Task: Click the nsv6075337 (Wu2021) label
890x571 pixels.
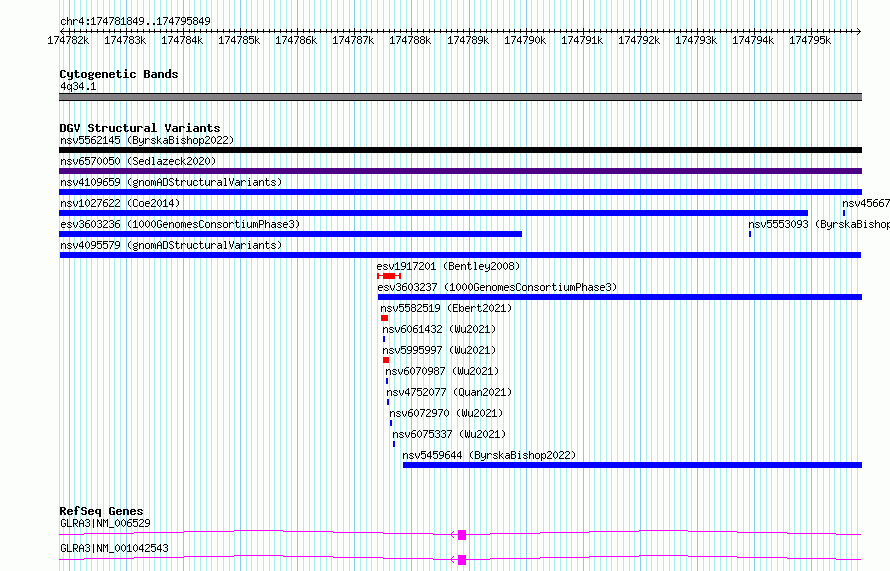Action: [449, 434]
